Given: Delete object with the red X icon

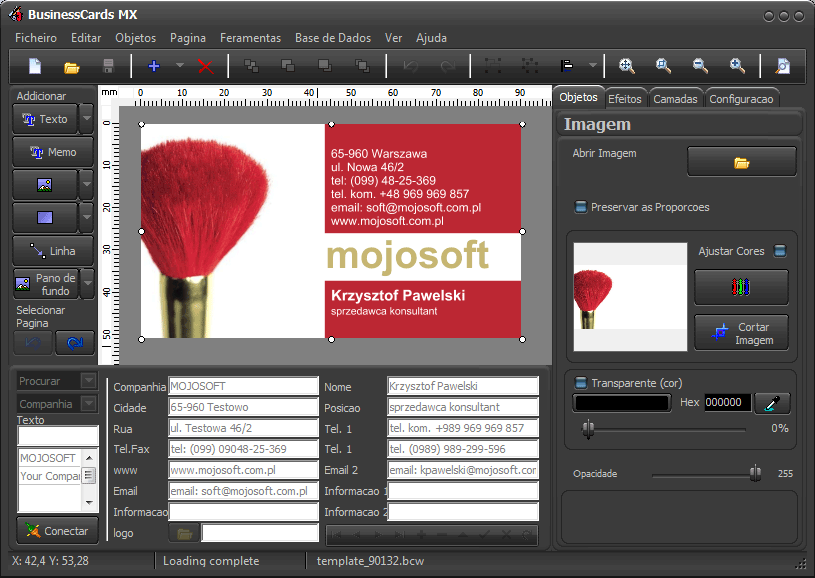Looking at the screenshot, I should (205, 66).
